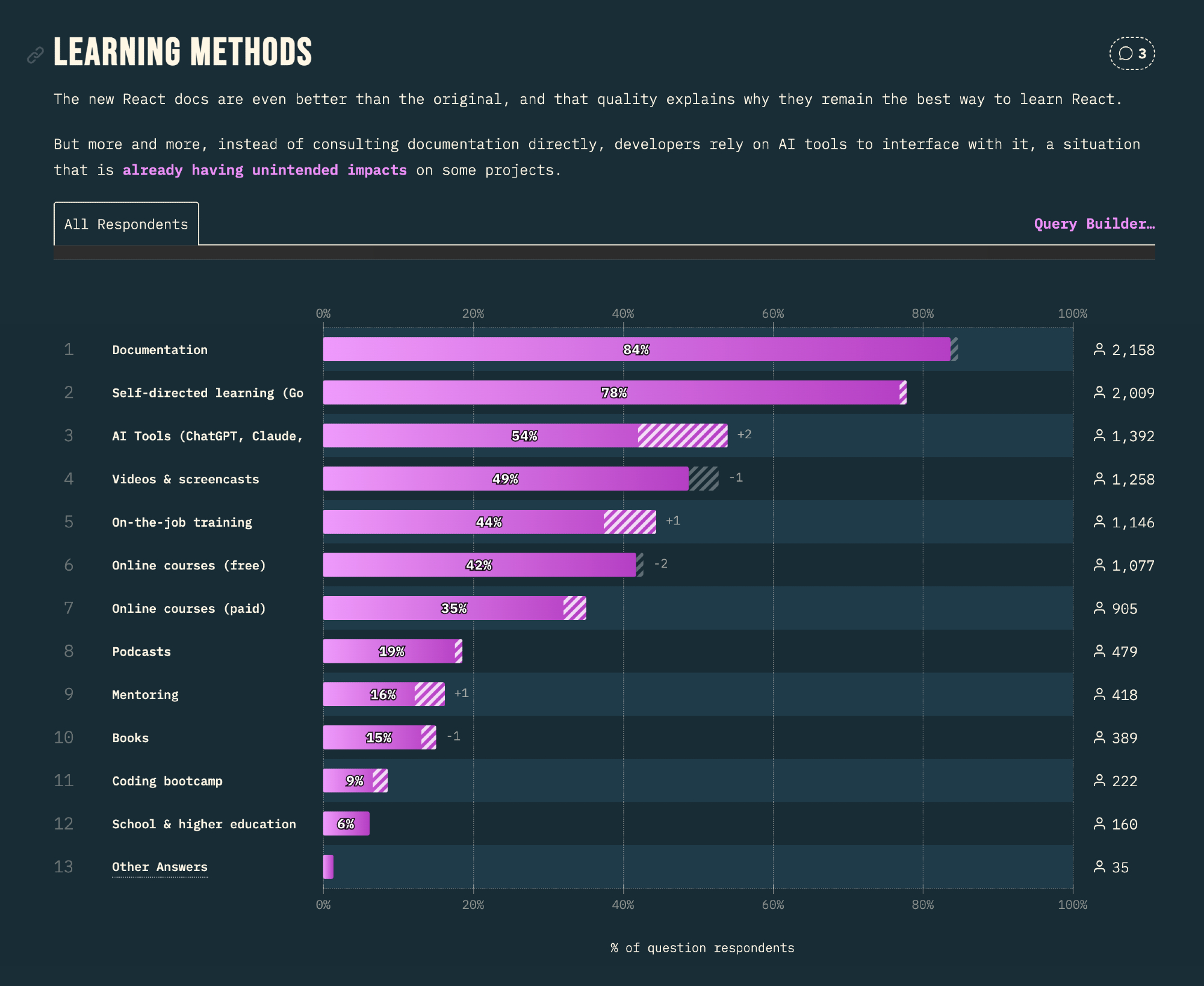Open the comments bubble showing 3
This screenshot has width=1204, height=986.
click(x=1132, y=54)
